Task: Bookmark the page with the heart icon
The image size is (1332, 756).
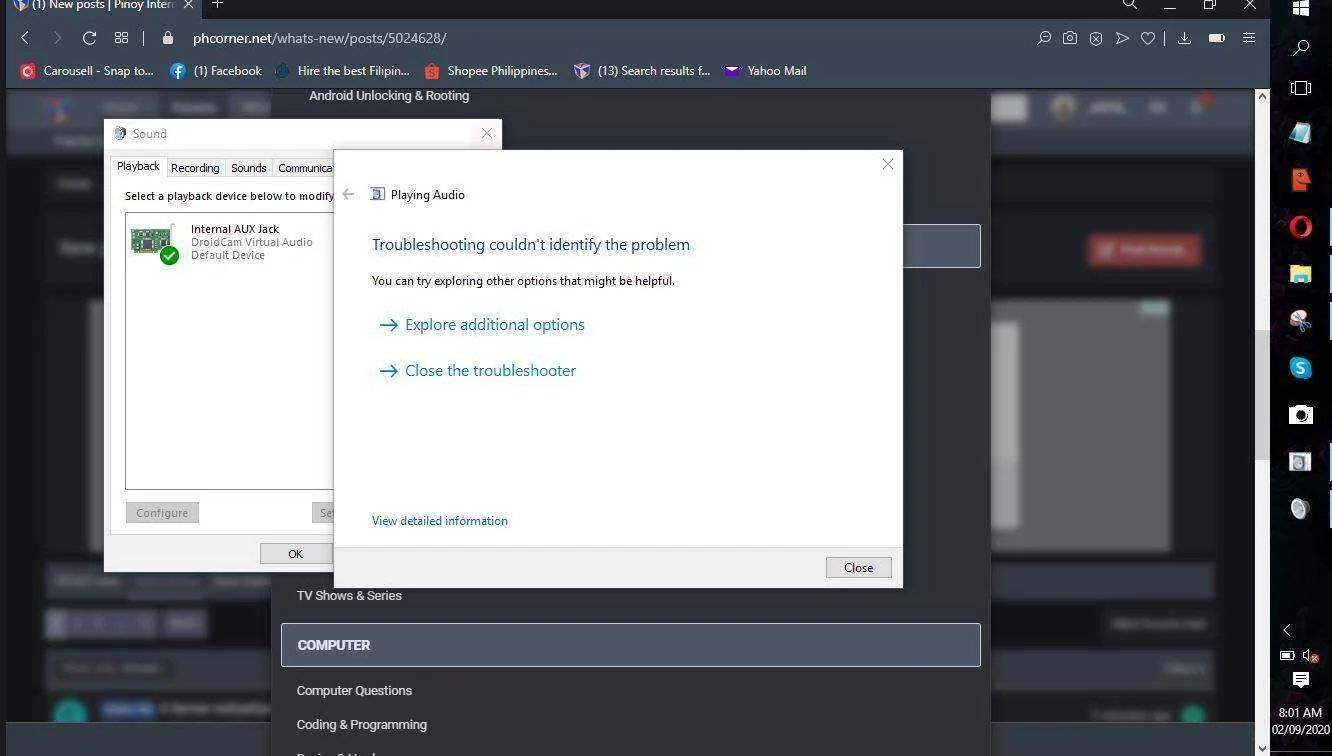Action: [x=1148, y=38]
